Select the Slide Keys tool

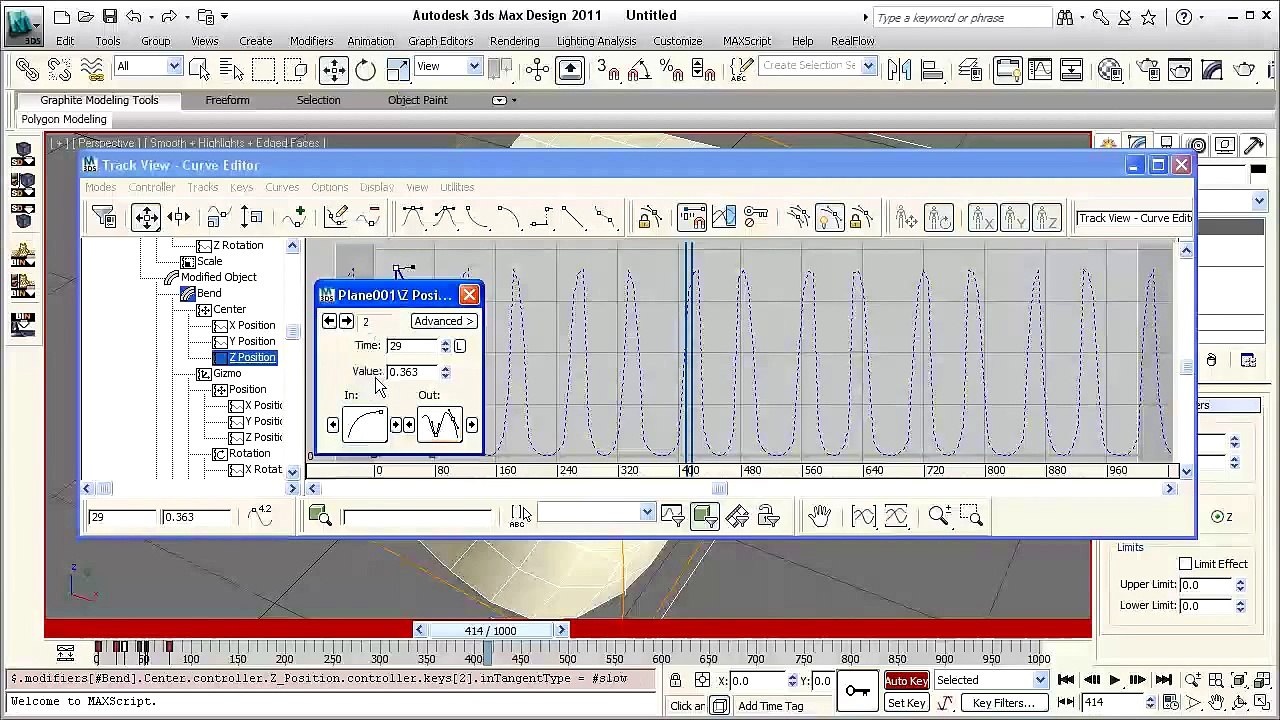(x=179, y=217)
